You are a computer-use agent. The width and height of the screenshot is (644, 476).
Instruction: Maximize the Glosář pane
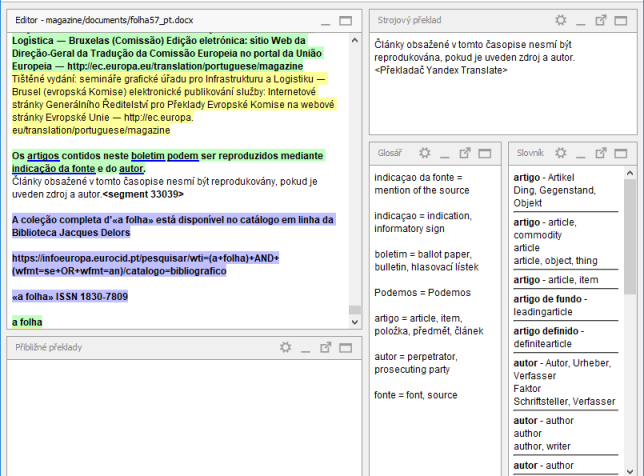[x=485, y=154]
